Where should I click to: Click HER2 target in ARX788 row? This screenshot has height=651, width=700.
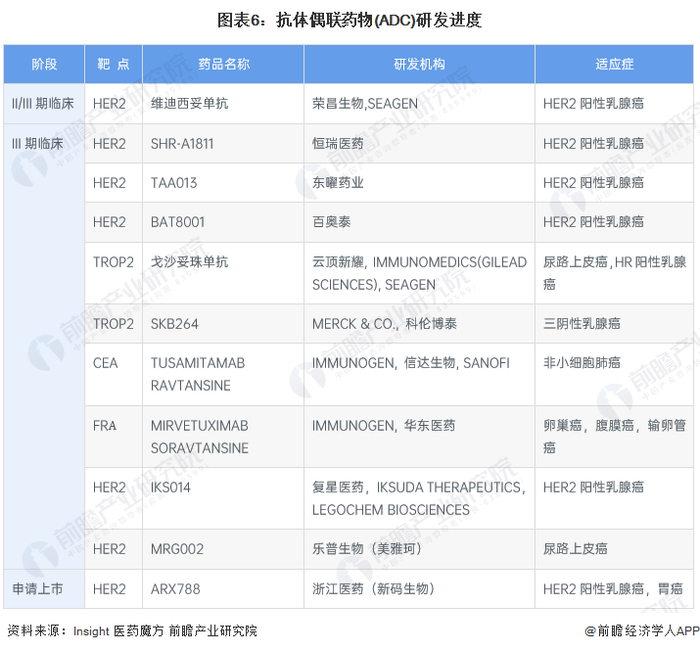coord(109,589)
